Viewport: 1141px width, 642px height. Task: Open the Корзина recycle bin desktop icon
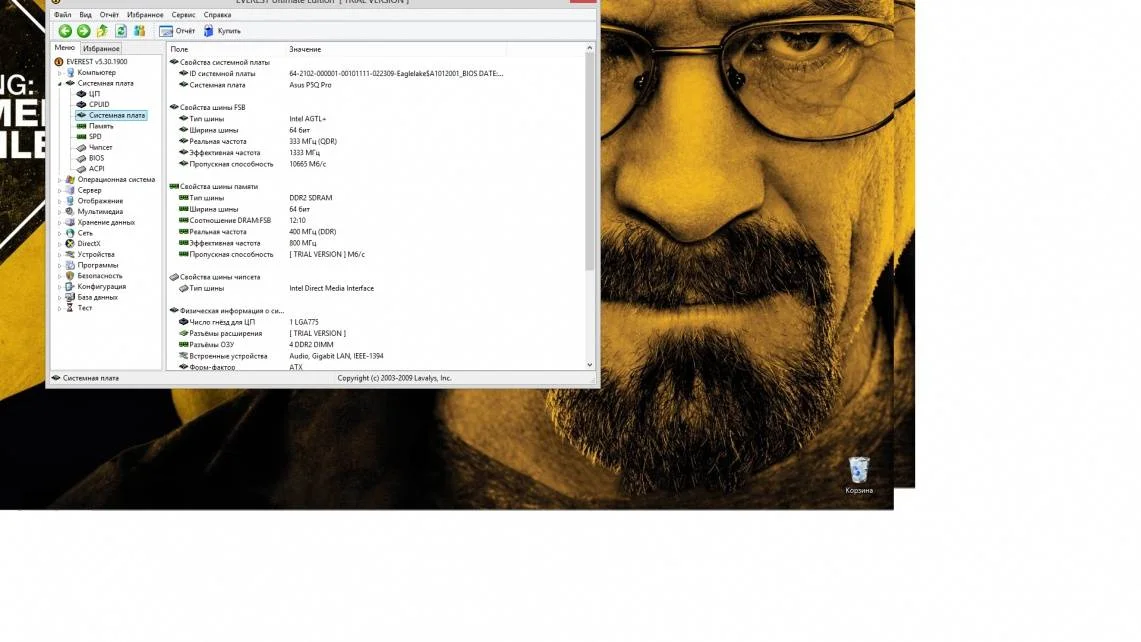pos(859,475)
